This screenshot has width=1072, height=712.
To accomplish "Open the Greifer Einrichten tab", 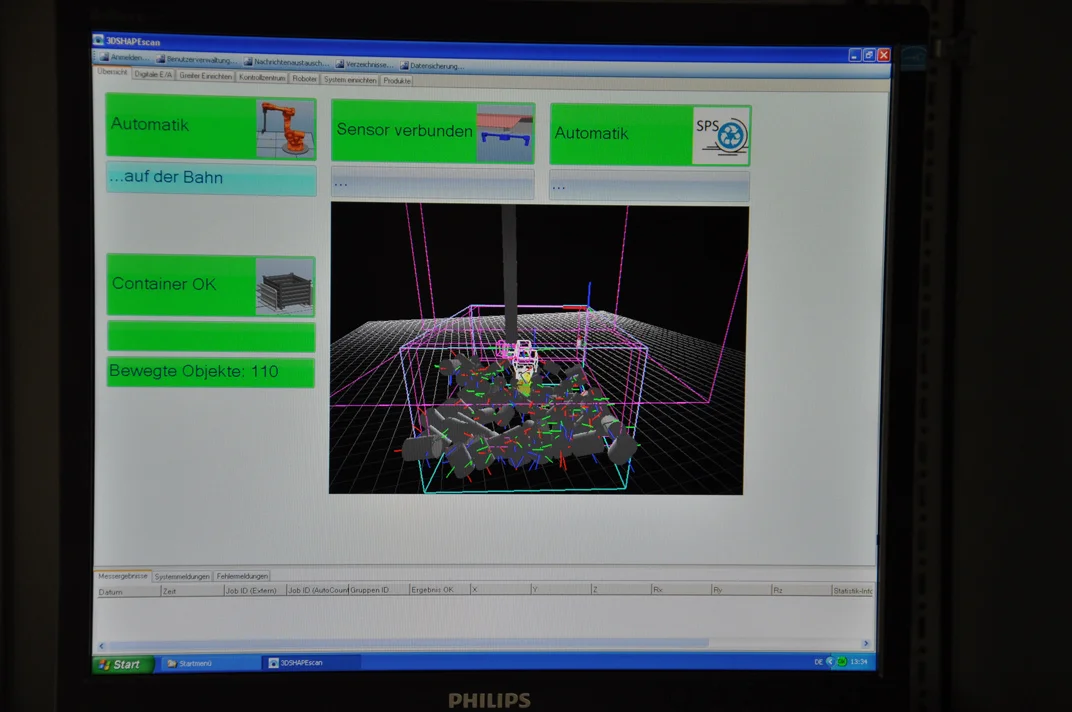I will pyautogui.click(x=206, y=76).
